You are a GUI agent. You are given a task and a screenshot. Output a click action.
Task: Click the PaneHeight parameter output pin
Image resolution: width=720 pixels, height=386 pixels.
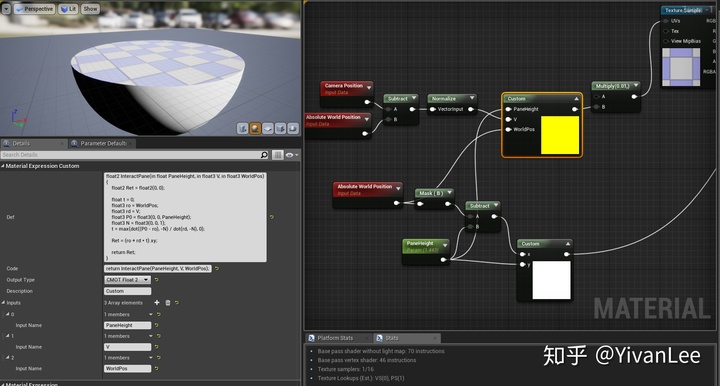[443, 260]
